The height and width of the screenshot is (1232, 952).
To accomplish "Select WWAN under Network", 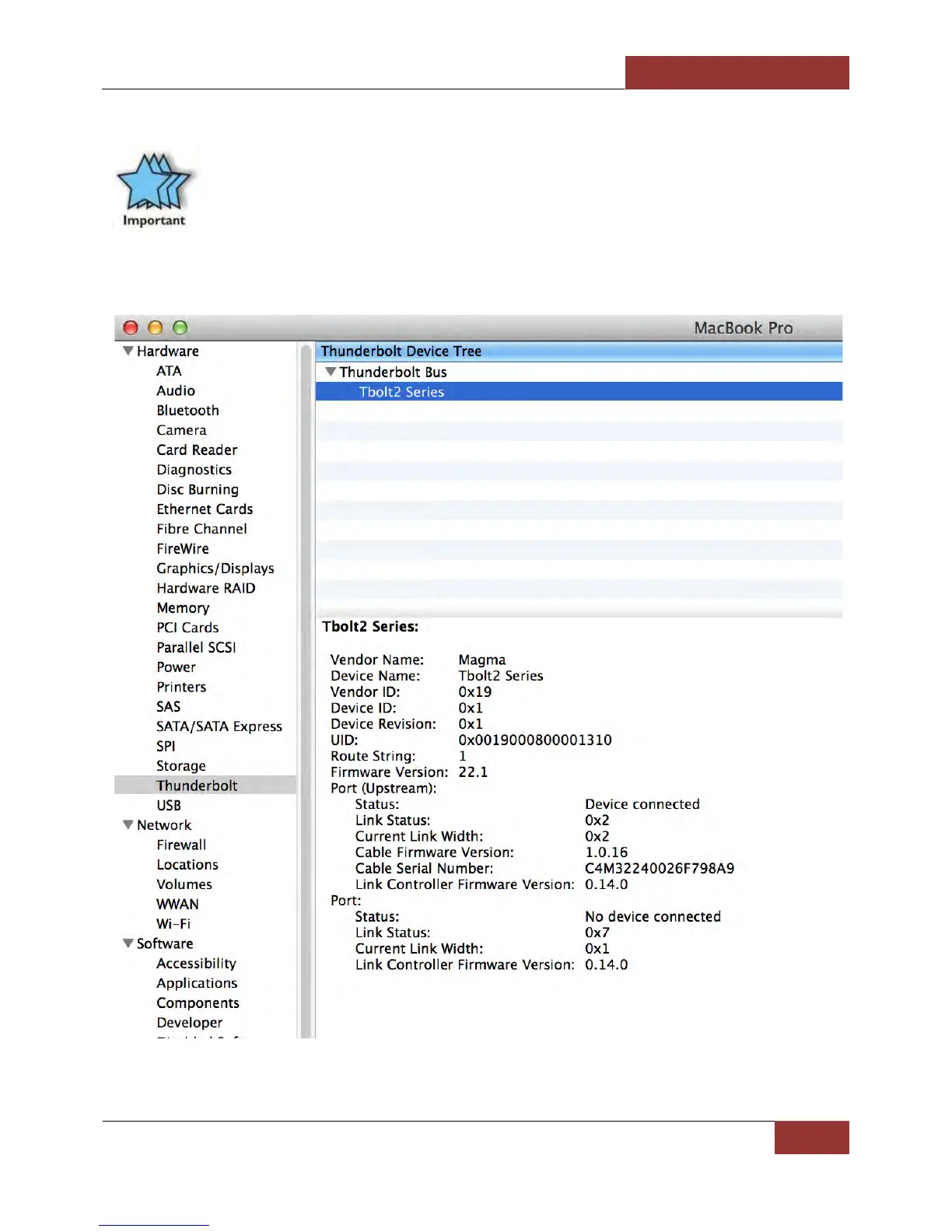I will [177, 904].
